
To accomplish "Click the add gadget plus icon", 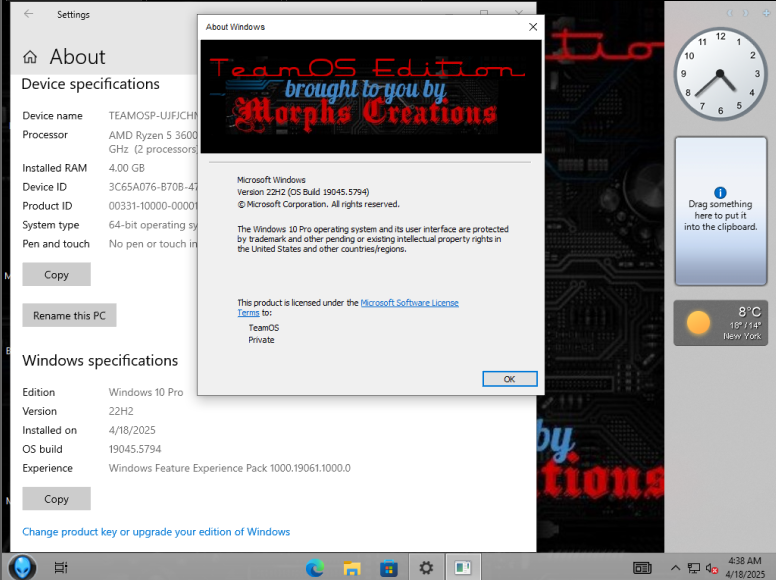I will [x=766, y=13].
